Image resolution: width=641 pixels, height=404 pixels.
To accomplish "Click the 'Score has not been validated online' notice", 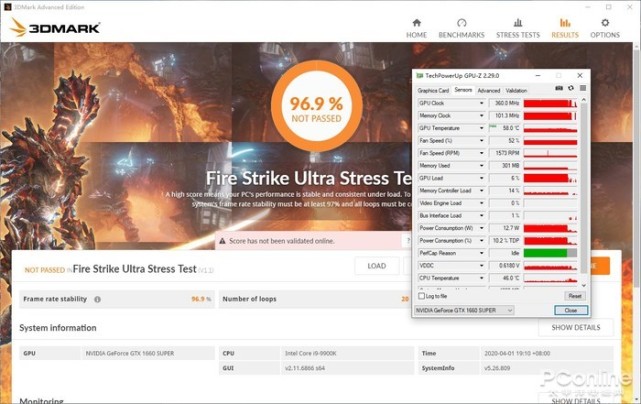I will click(282, 241).
